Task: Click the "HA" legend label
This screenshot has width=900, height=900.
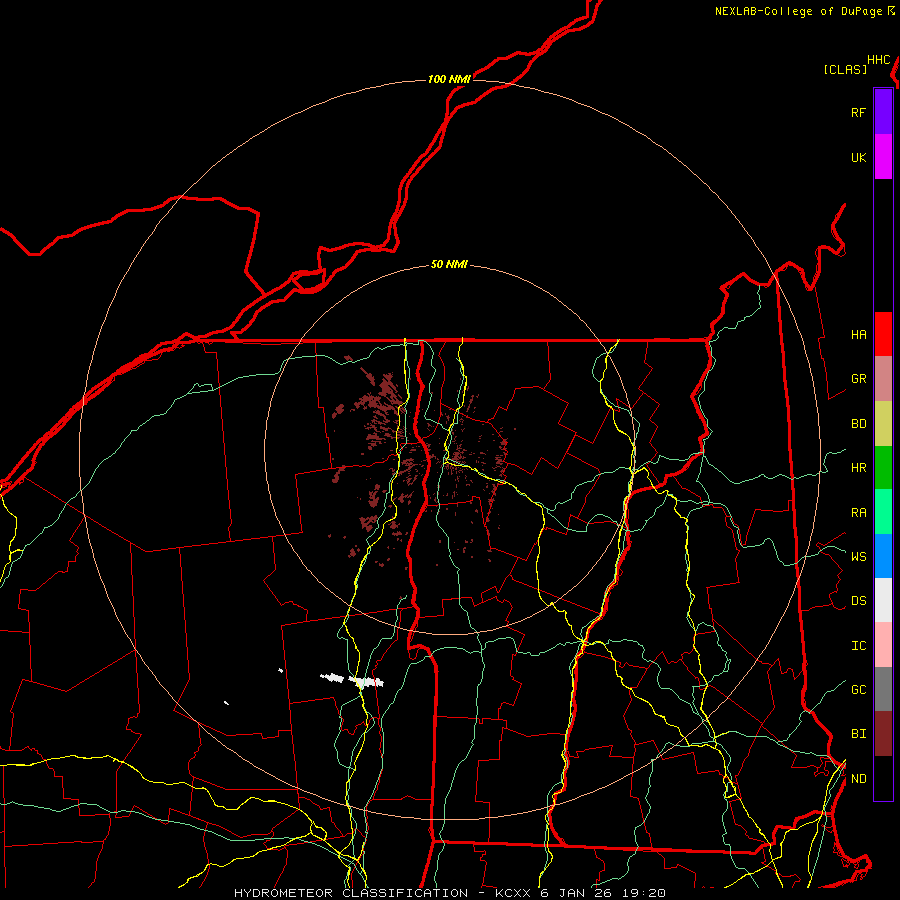Action: [x=858, y=334]
